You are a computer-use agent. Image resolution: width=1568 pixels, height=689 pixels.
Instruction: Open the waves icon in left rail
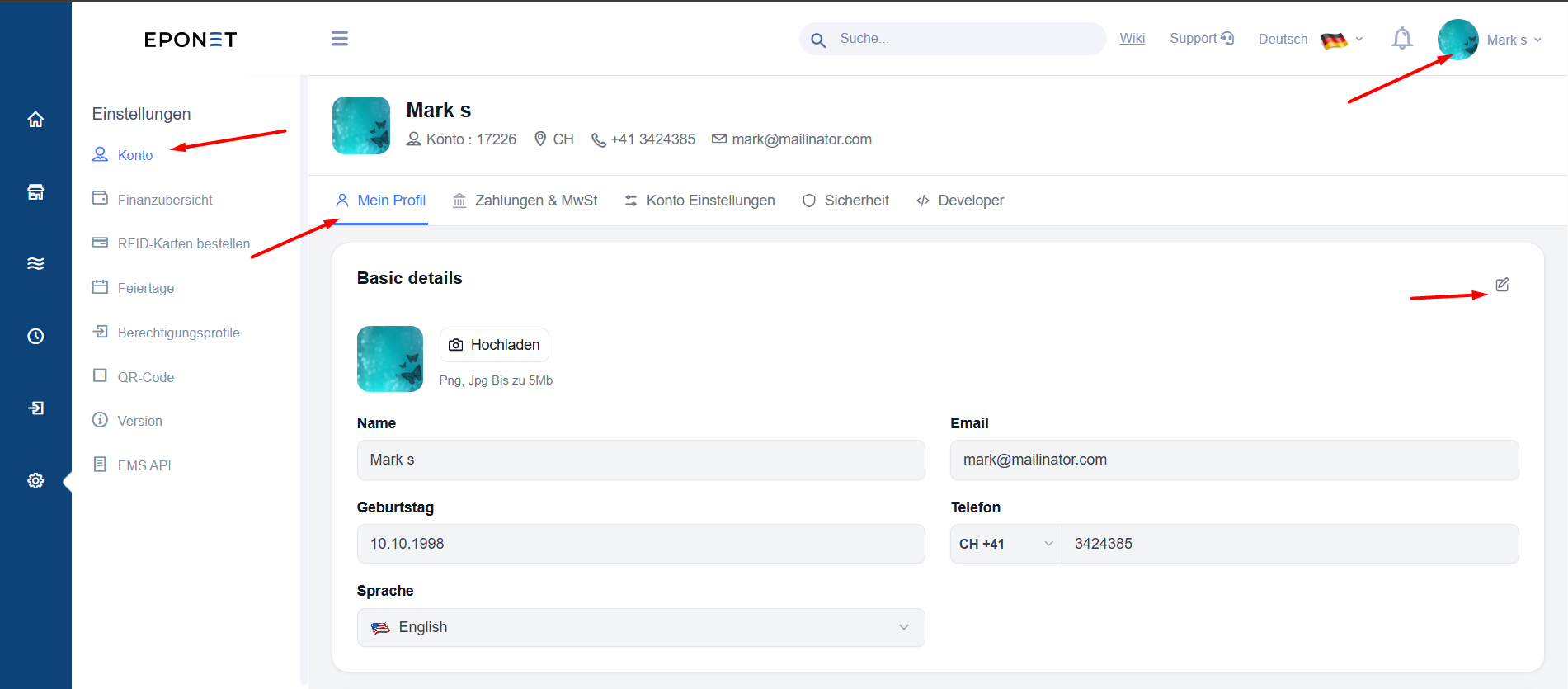click(x=35, y=264)
